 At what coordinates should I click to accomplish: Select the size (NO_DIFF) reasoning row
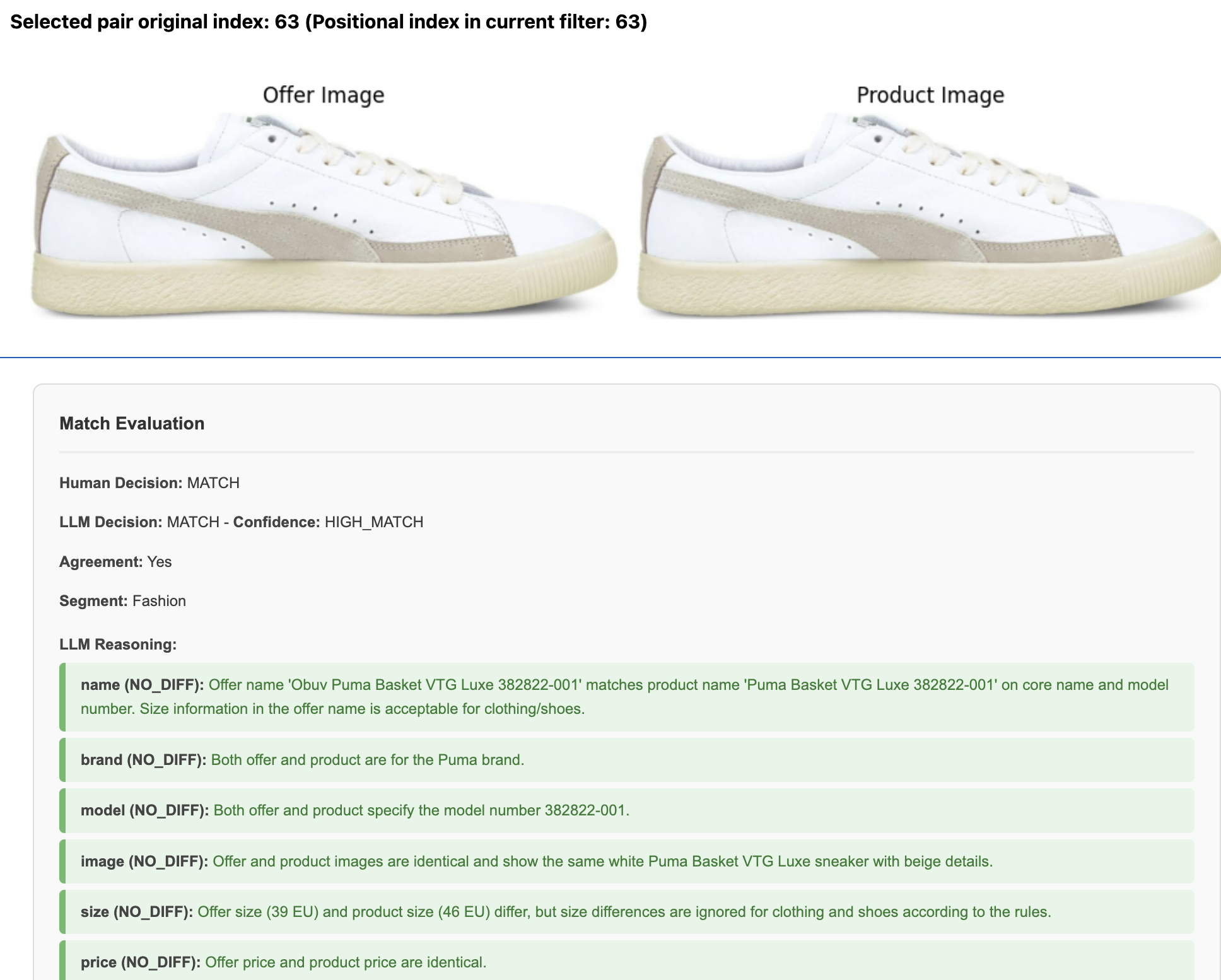coord(627,912)
